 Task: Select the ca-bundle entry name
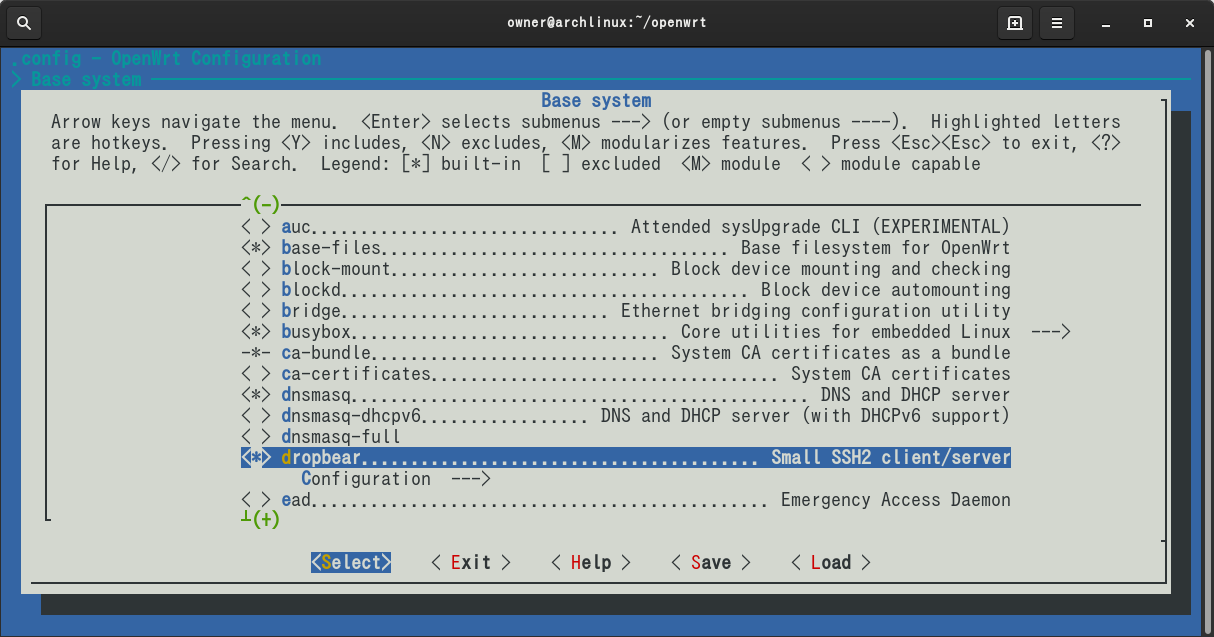[326, 353]
